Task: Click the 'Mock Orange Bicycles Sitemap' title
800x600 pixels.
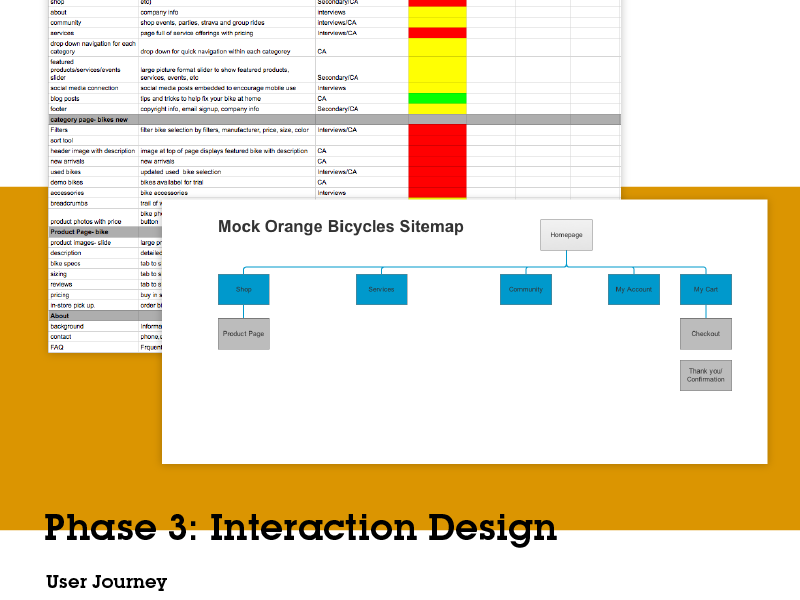Action: (x=341, y=227)
